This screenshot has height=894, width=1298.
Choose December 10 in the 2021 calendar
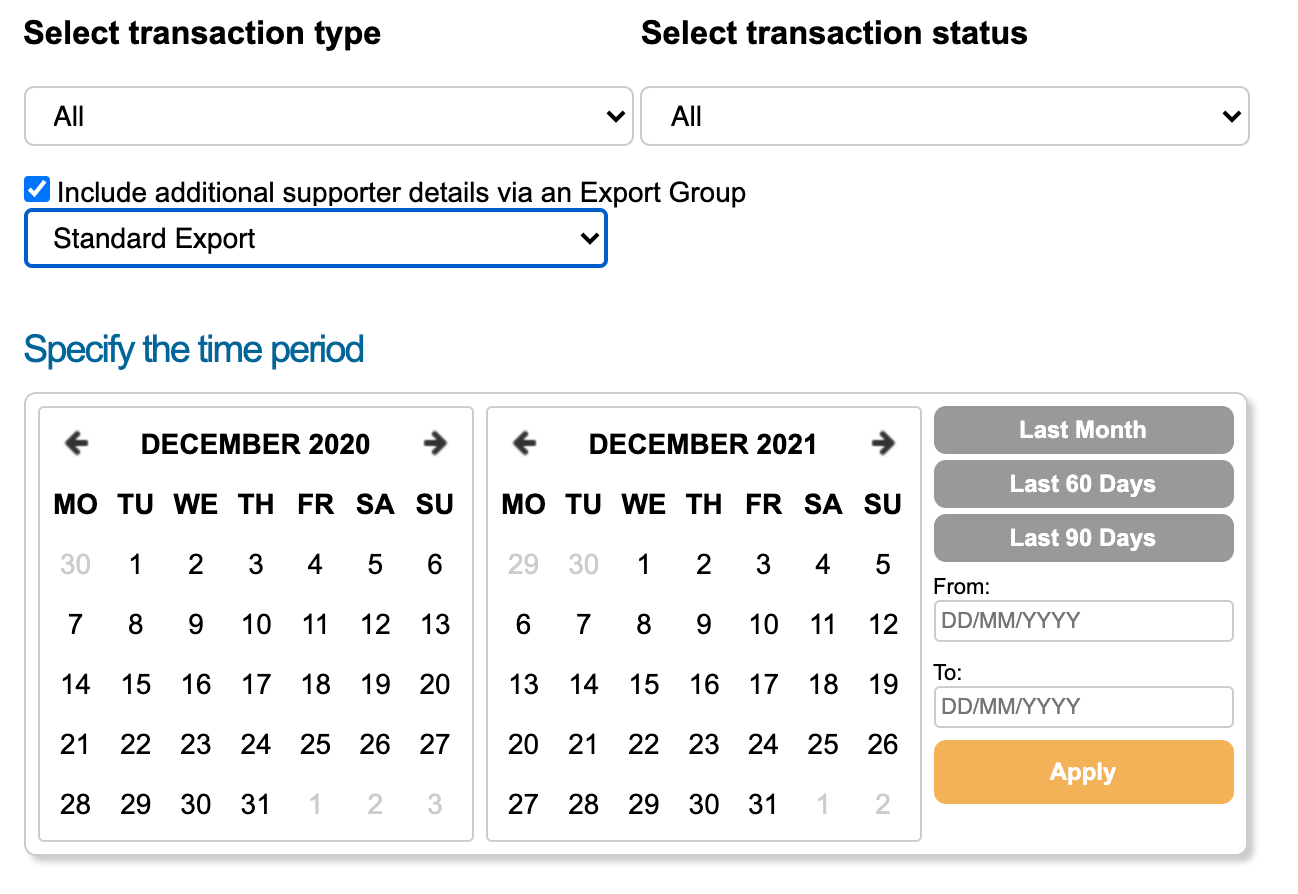click(x=764, y=625)
